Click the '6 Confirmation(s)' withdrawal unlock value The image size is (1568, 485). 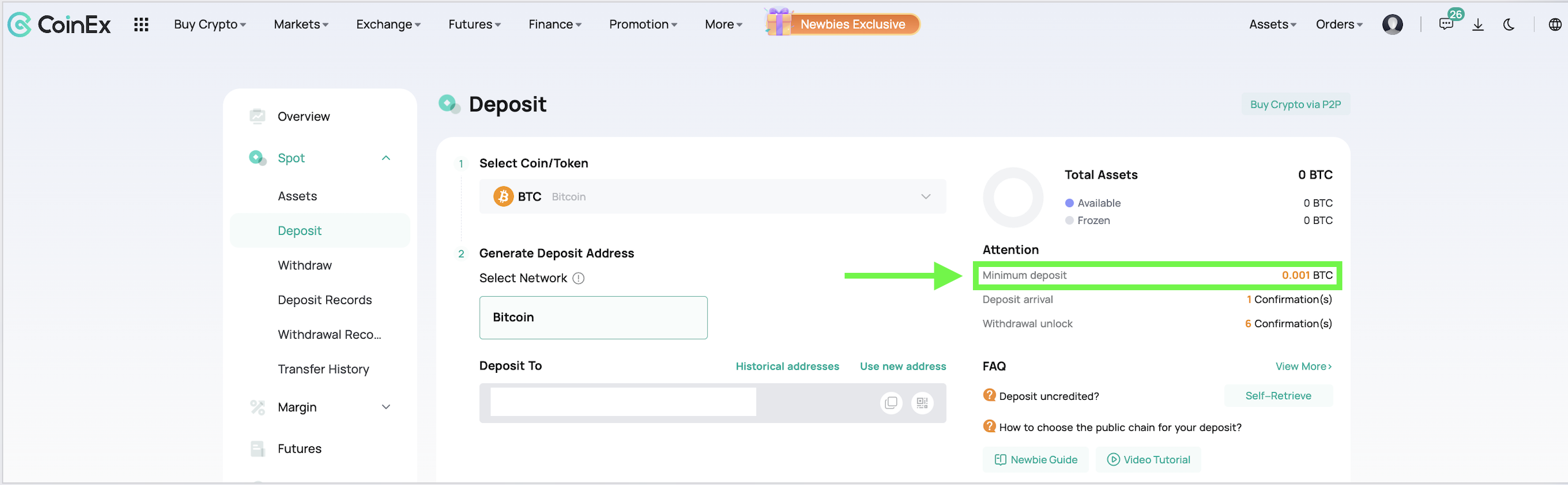coord(1288,324)
